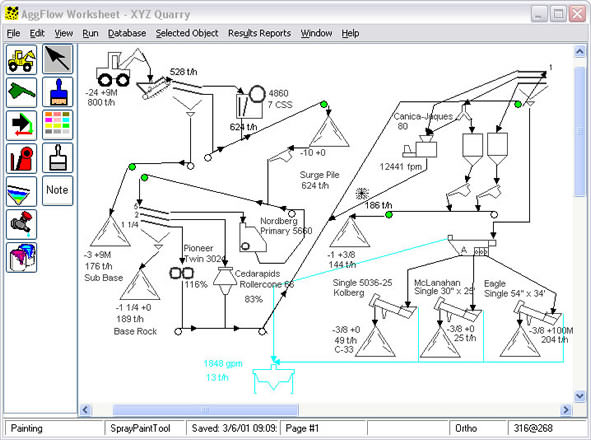The height and width of the screenshot is (440, 591).
Task: Open the Database menu
Action: 127,33
